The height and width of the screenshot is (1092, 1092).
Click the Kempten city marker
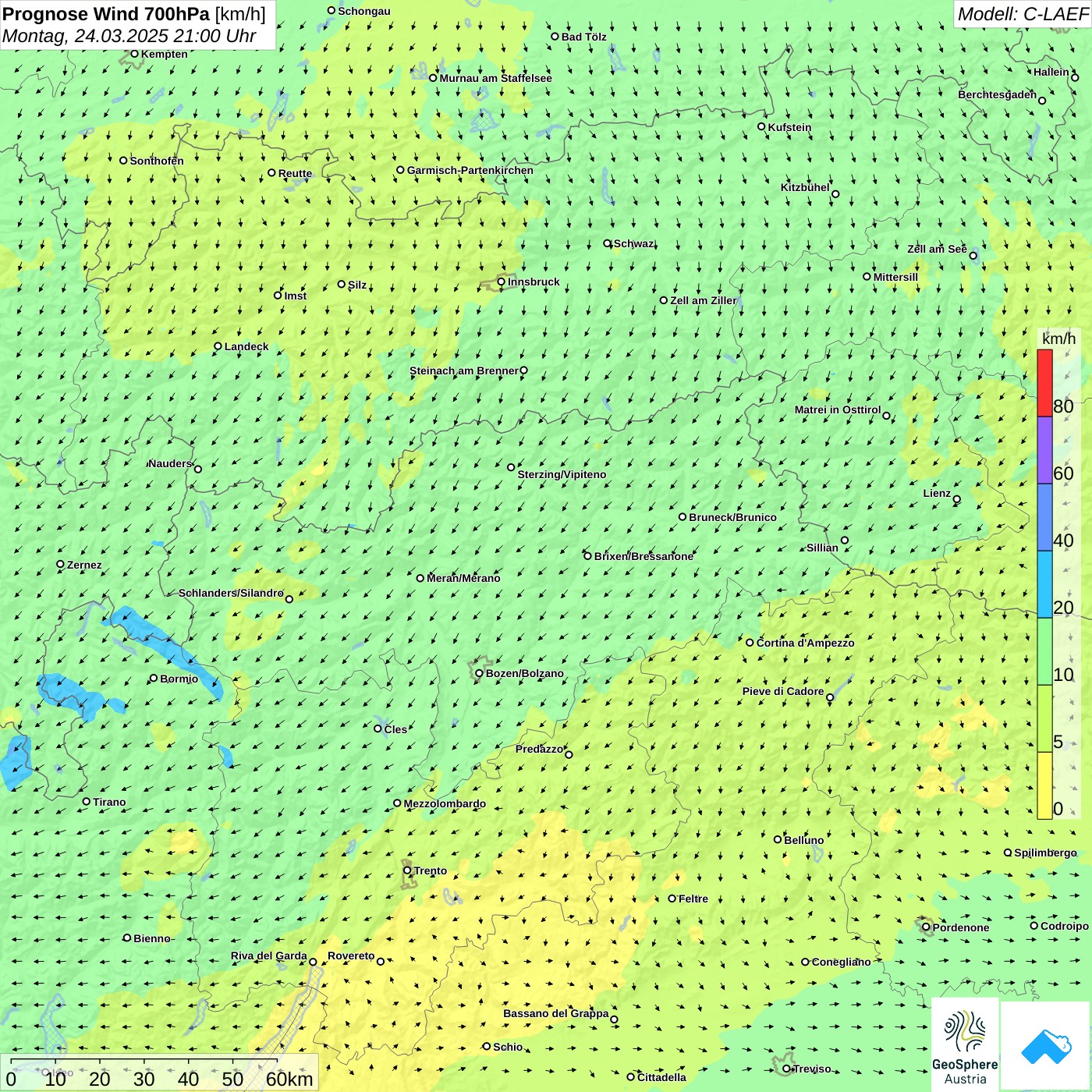pyautogui.click(x=134, y=54)
